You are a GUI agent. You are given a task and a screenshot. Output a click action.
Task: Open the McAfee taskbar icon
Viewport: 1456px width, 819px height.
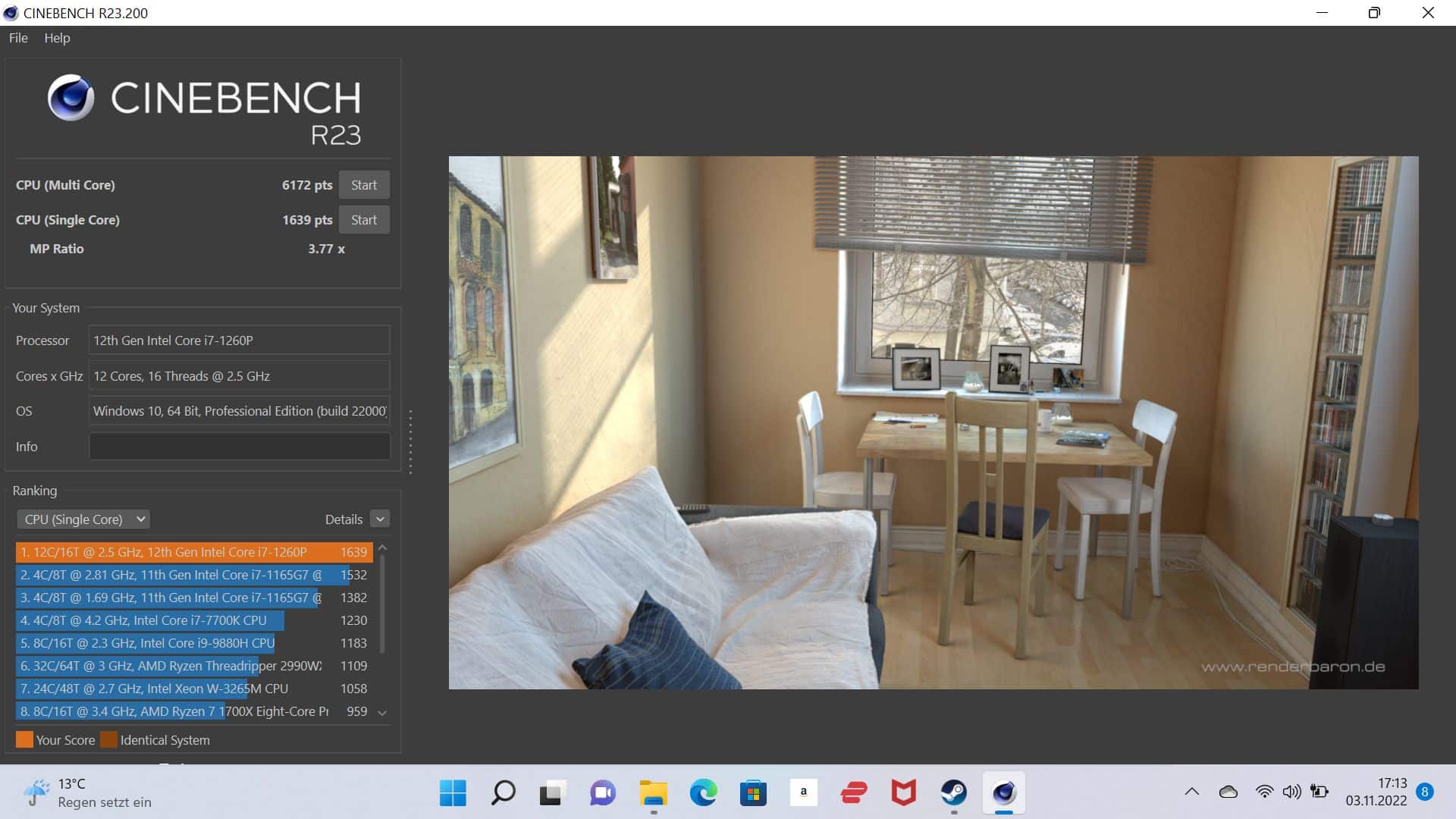pos(903,793)
